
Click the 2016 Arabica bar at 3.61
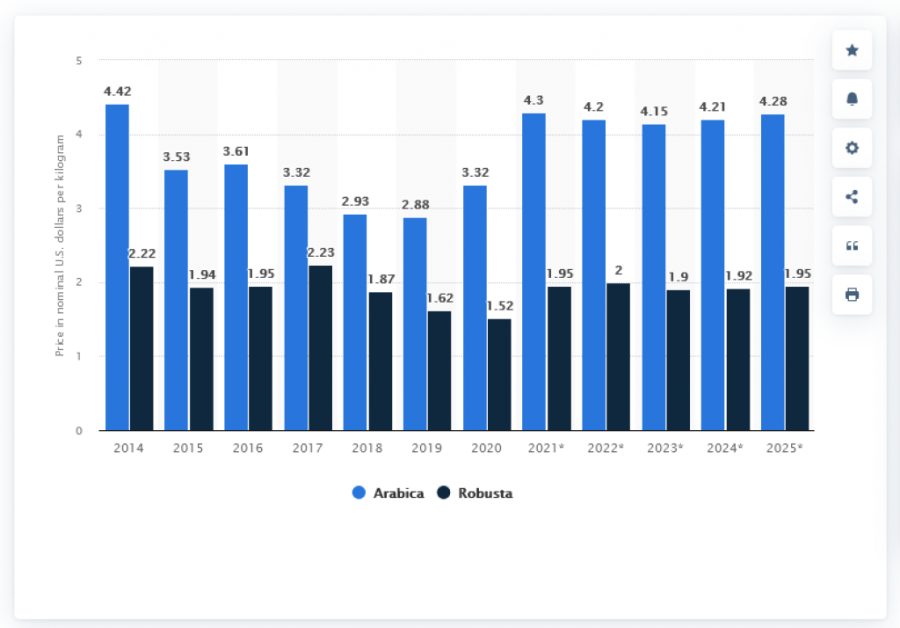[236, 297]
